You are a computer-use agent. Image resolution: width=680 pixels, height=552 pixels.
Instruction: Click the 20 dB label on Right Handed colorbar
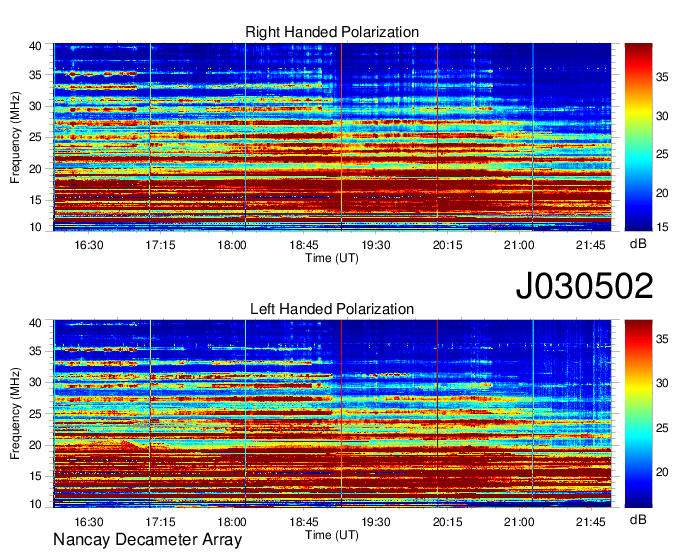662,193
